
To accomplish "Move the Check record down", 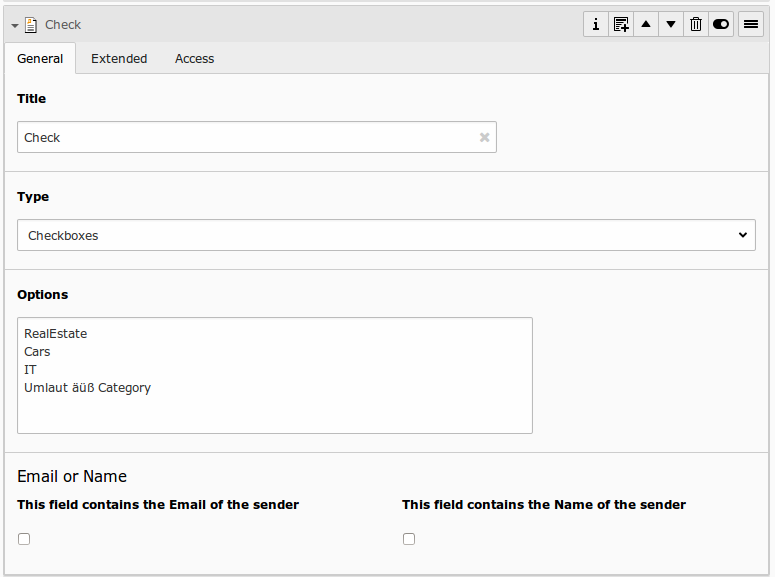I will point(671,25).
